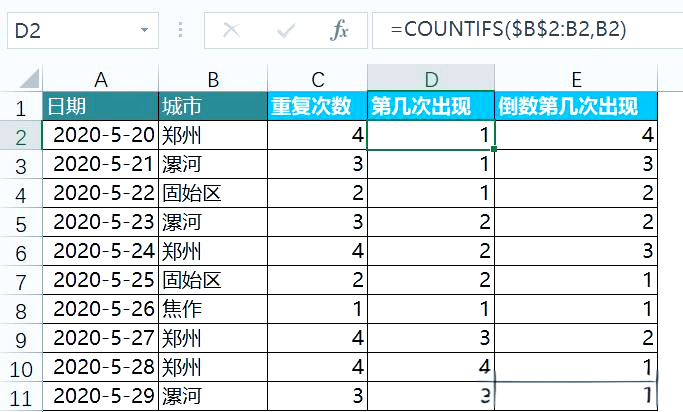Screen dimensions: 683x412
Task: Select row 8 header
Action: [21, 310]
